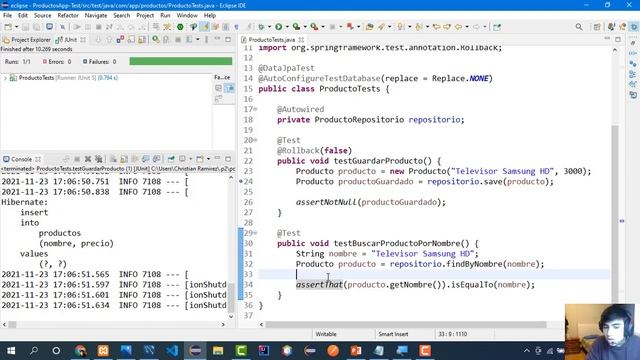Maximize the Console view

(228, 159)
